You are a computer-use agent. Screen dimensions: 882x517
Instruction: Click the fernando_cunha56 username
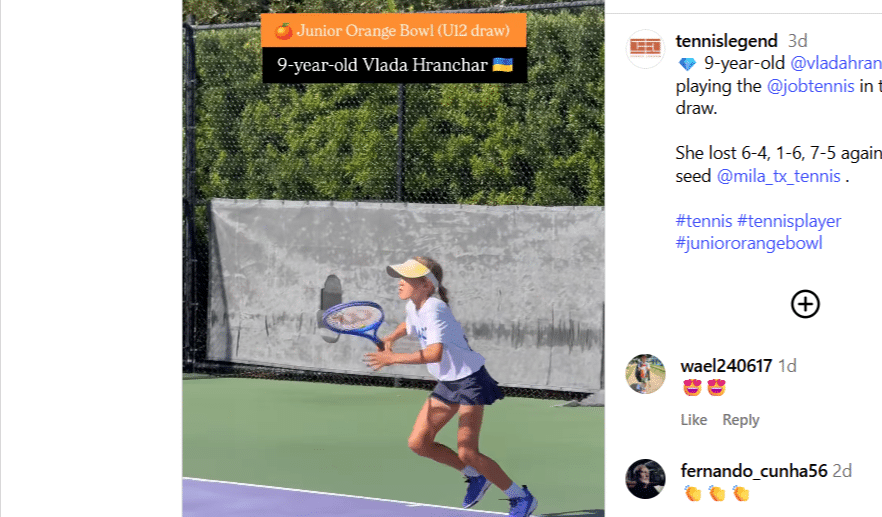pyautogui.click(x=754, y=470)
